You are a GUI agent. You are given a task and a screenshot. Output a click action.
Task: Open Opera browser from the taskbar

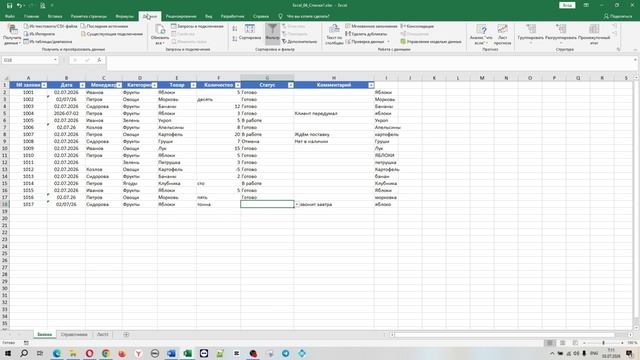coord(89,353)
